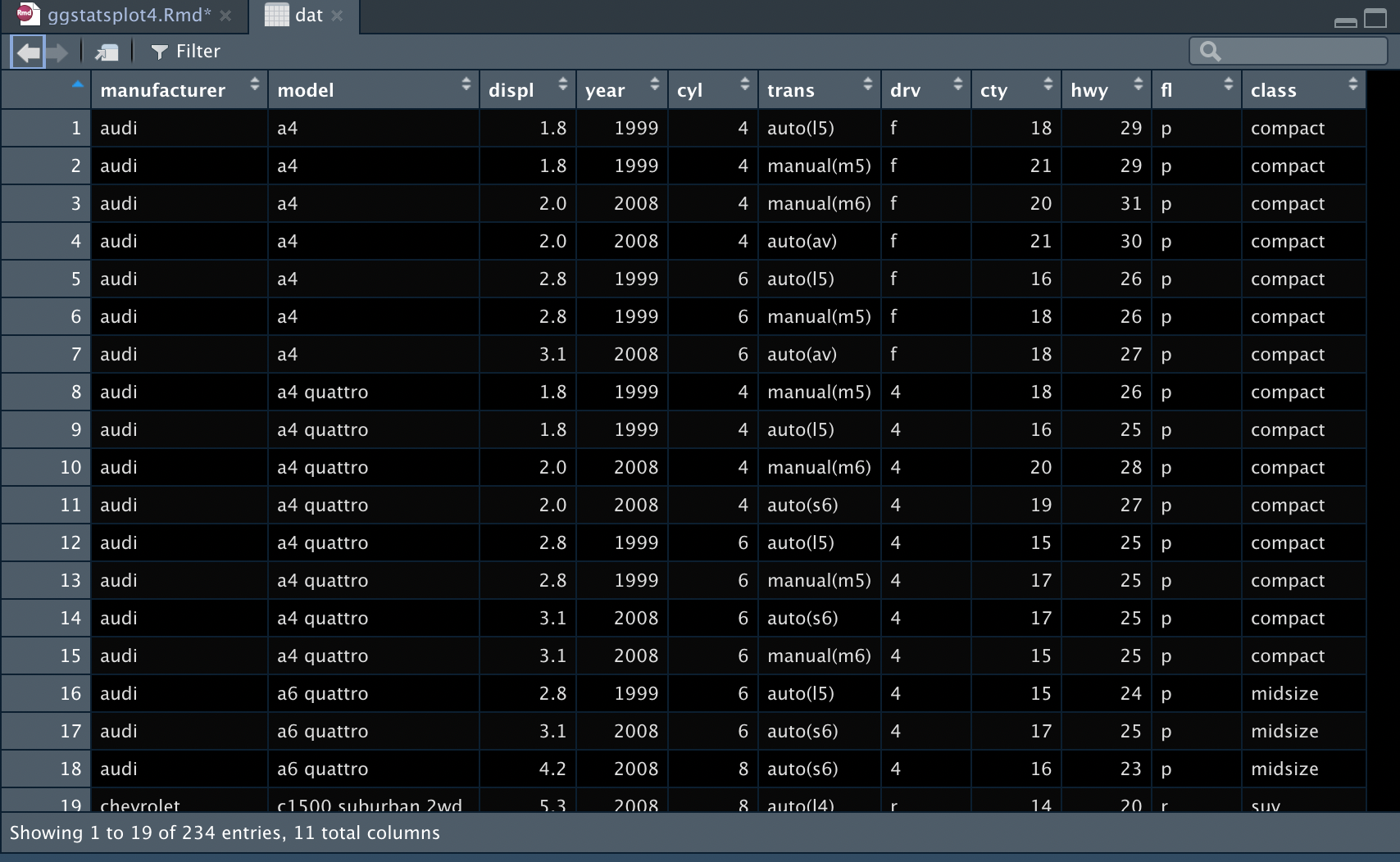Click 'audi' in row 3
Image resolution: width=1400 pixels, height=862 pixels.
click(119, 203)
